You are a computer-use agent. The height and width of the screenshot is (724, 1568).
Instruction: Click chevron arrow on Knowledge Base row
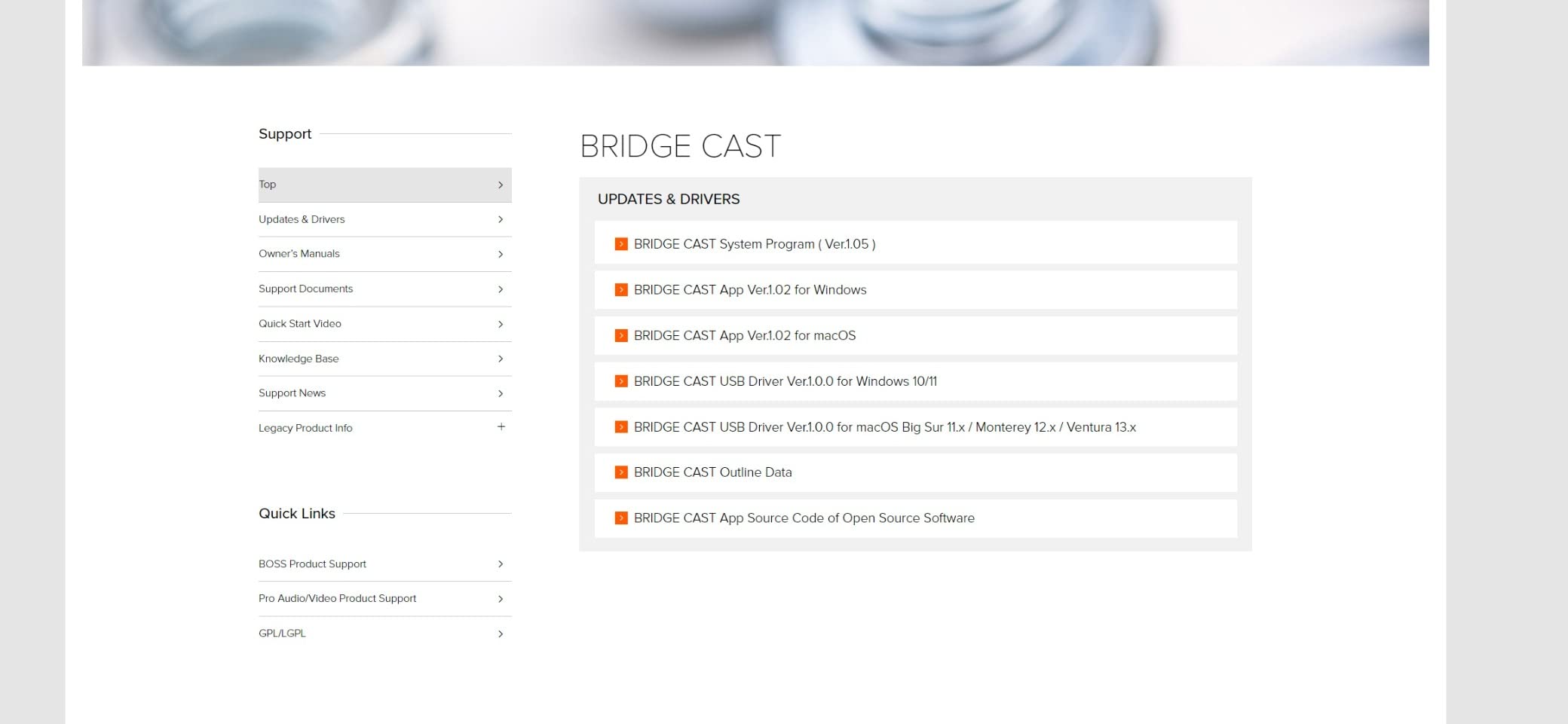[501, 359]
